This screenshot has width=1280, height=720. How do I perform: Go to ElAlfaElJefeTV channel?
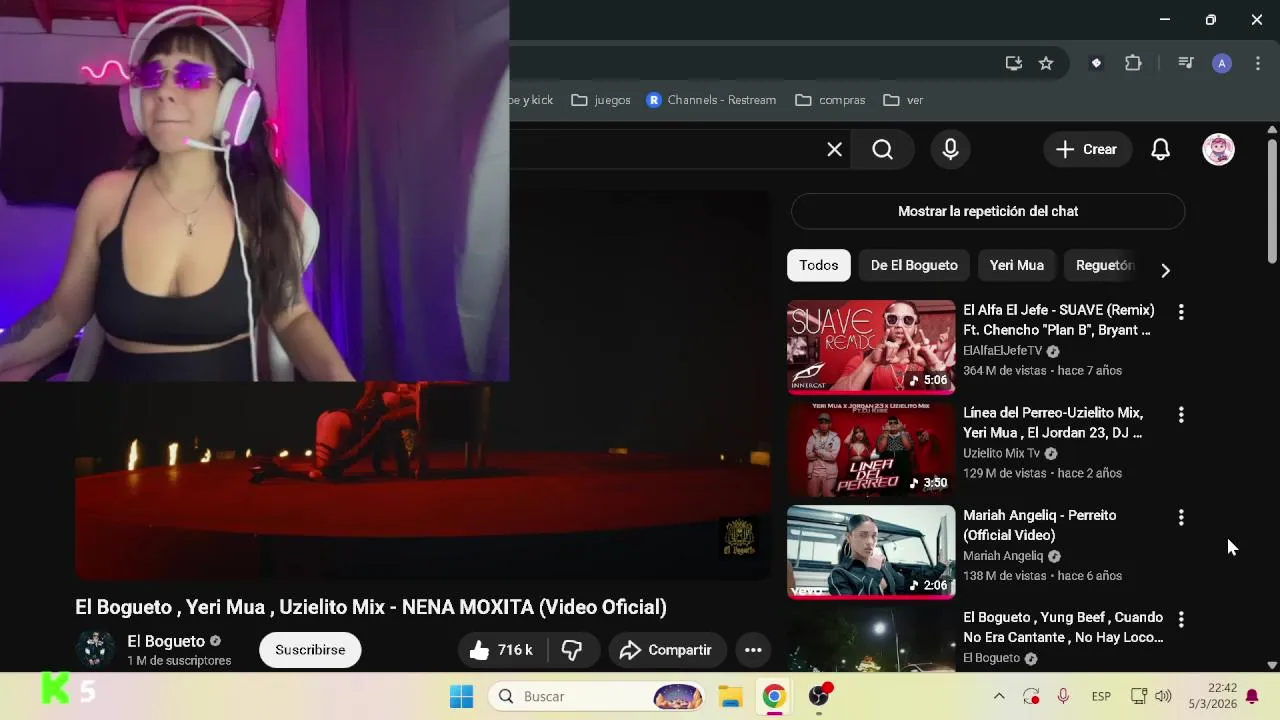tap(1003, 351)
